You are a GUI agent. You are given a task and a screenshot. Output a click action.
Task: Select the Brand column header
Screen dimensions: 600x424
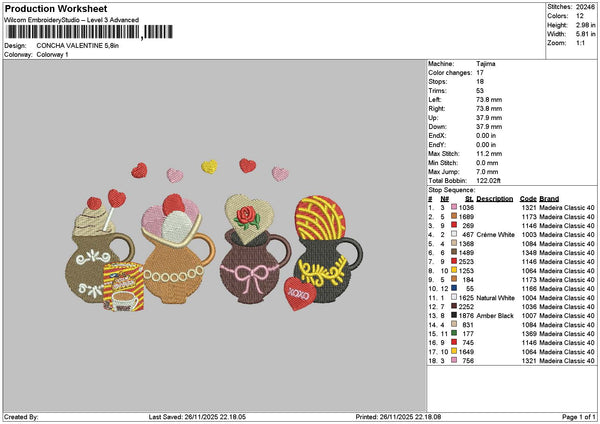coord(549,199)
